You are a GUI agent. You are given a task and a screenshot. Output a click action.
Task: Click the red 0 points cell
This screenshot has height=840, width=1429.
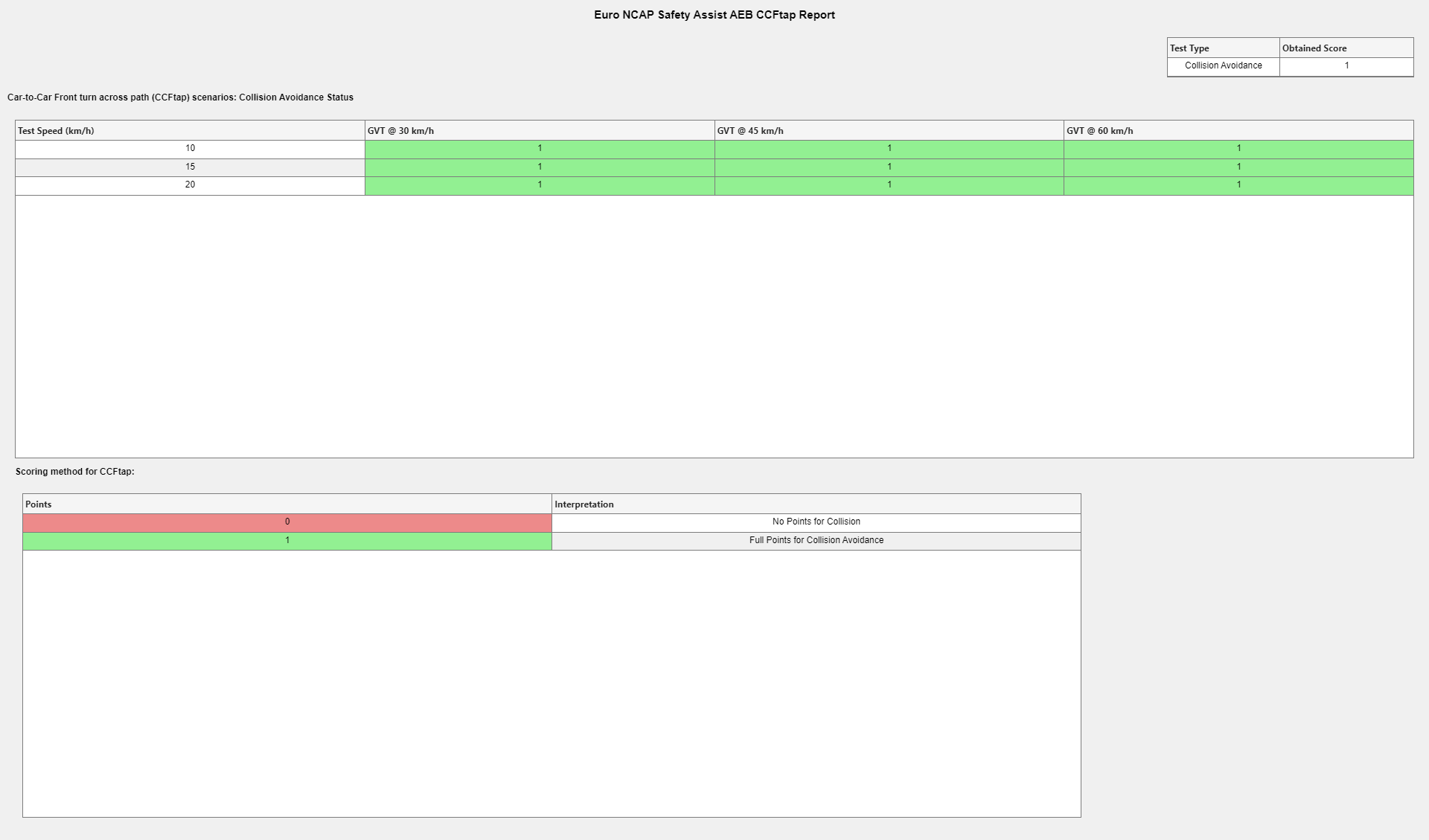pyautogui.click(x=287, y=522)
